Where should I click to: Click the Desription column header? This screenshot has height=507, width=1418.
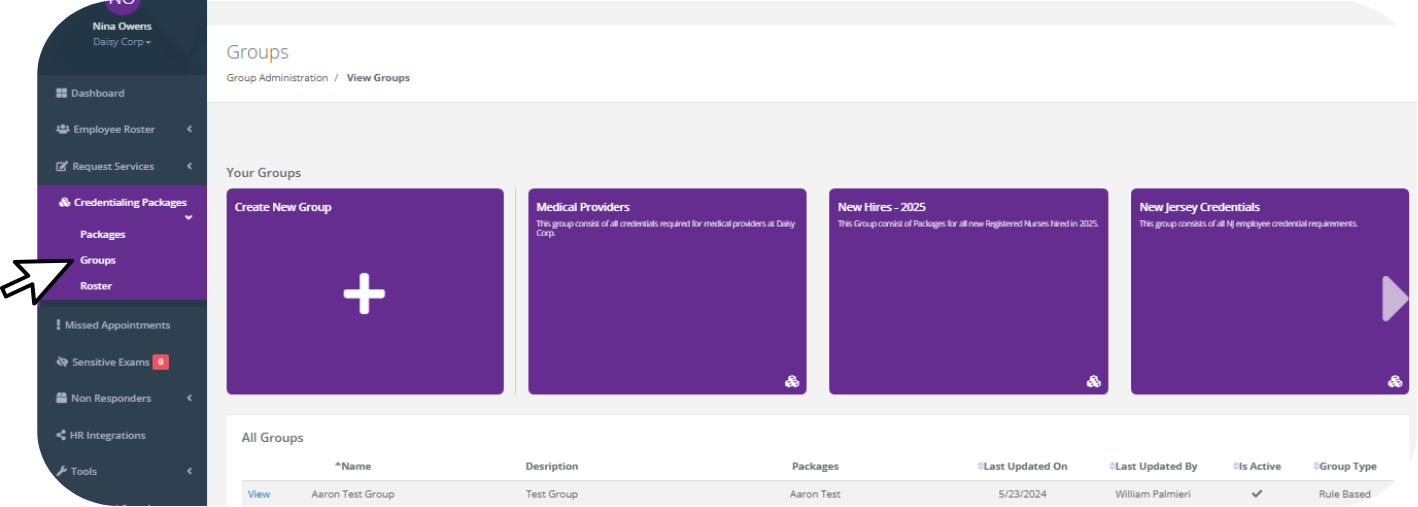point(552,466)
